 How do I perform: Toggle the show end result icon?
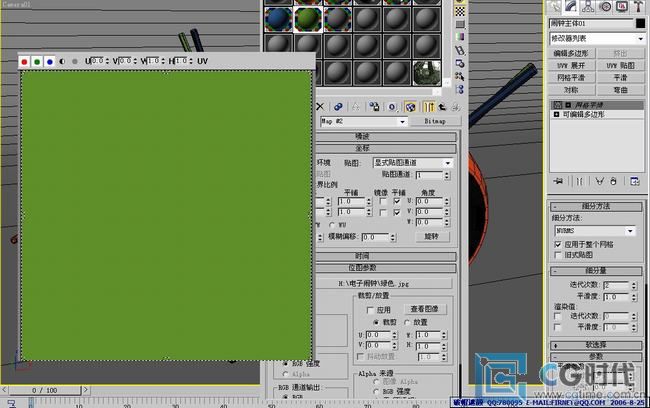click(429, 107)
